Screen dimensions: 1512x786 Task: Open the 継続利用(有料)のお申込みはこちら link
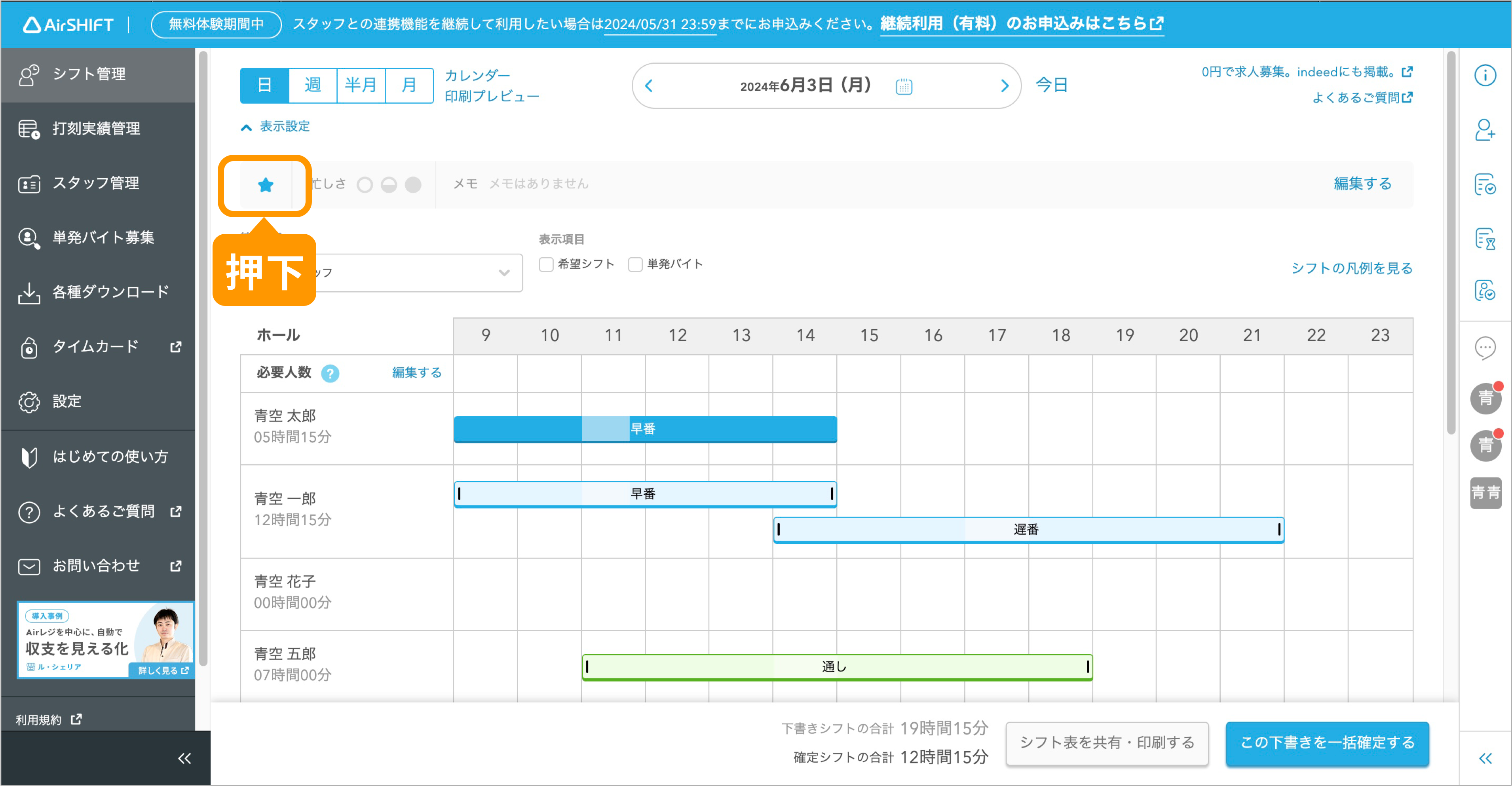[x=1022, y=24]
